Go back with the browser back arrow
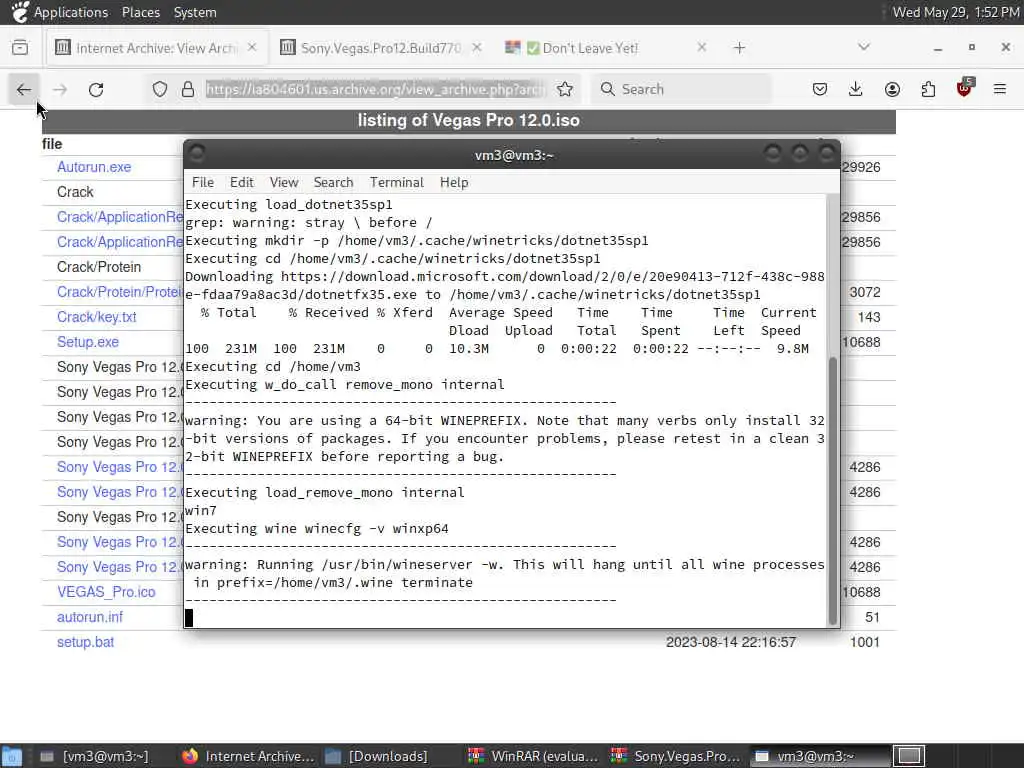This screenshot has height=768, width=1024. (x=24, y=89)
